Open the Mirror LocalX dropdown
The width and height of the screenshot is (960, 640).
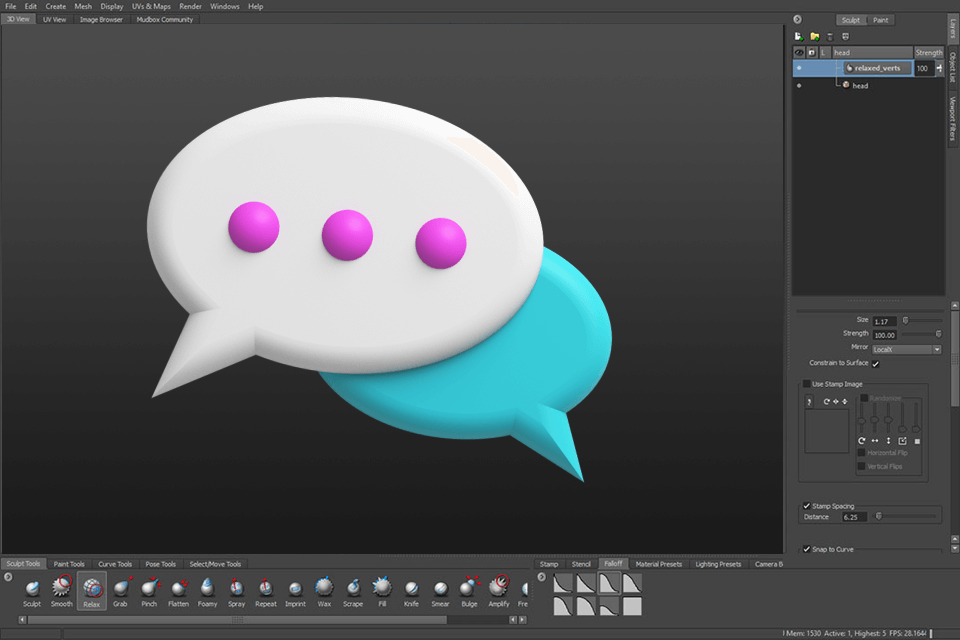[906, 349]
